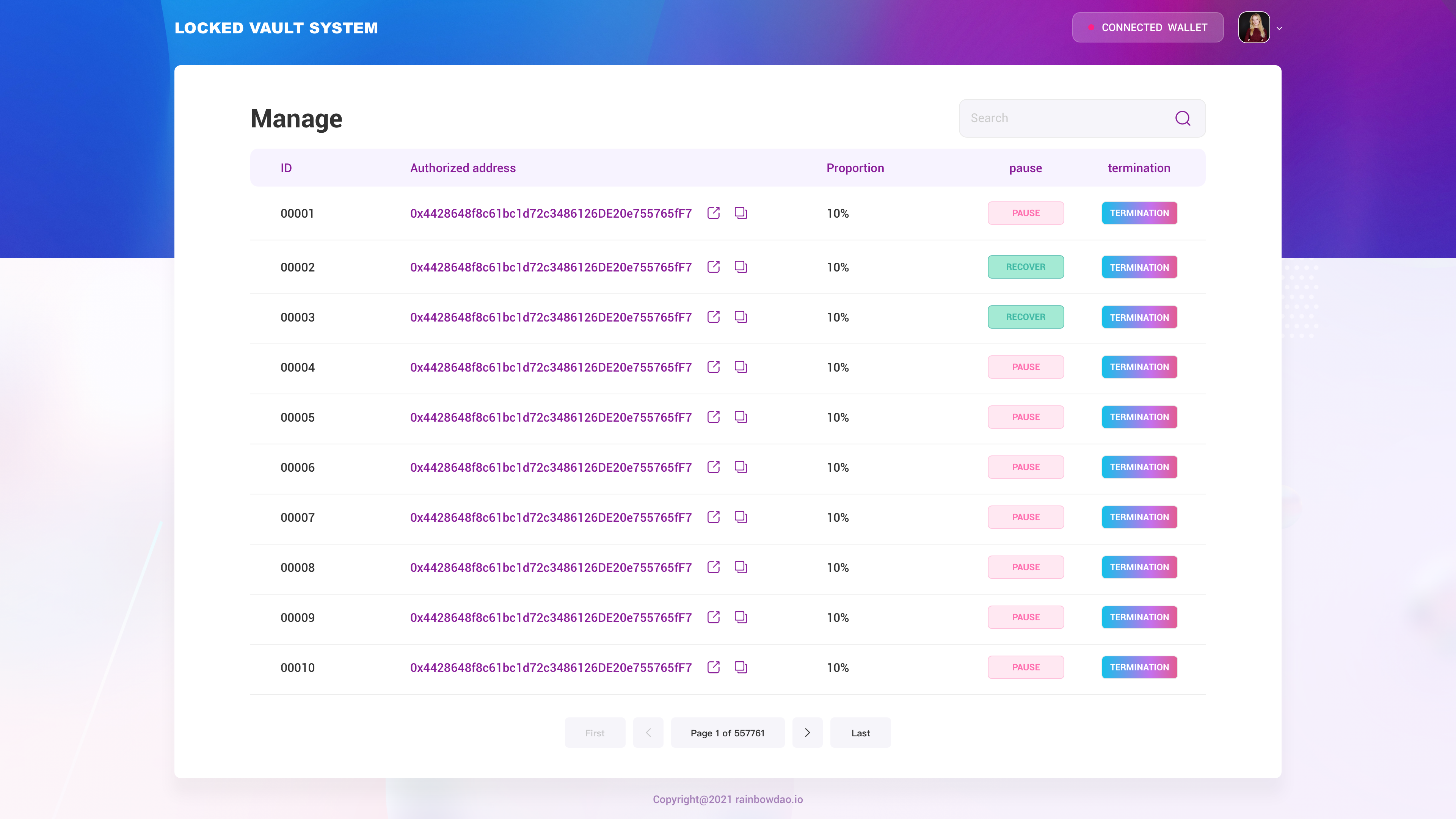Image resolution: width=1456 pixels, height=819 pixels.
Task: Copy address icon for ID 00008
Action: coord(741,568)
